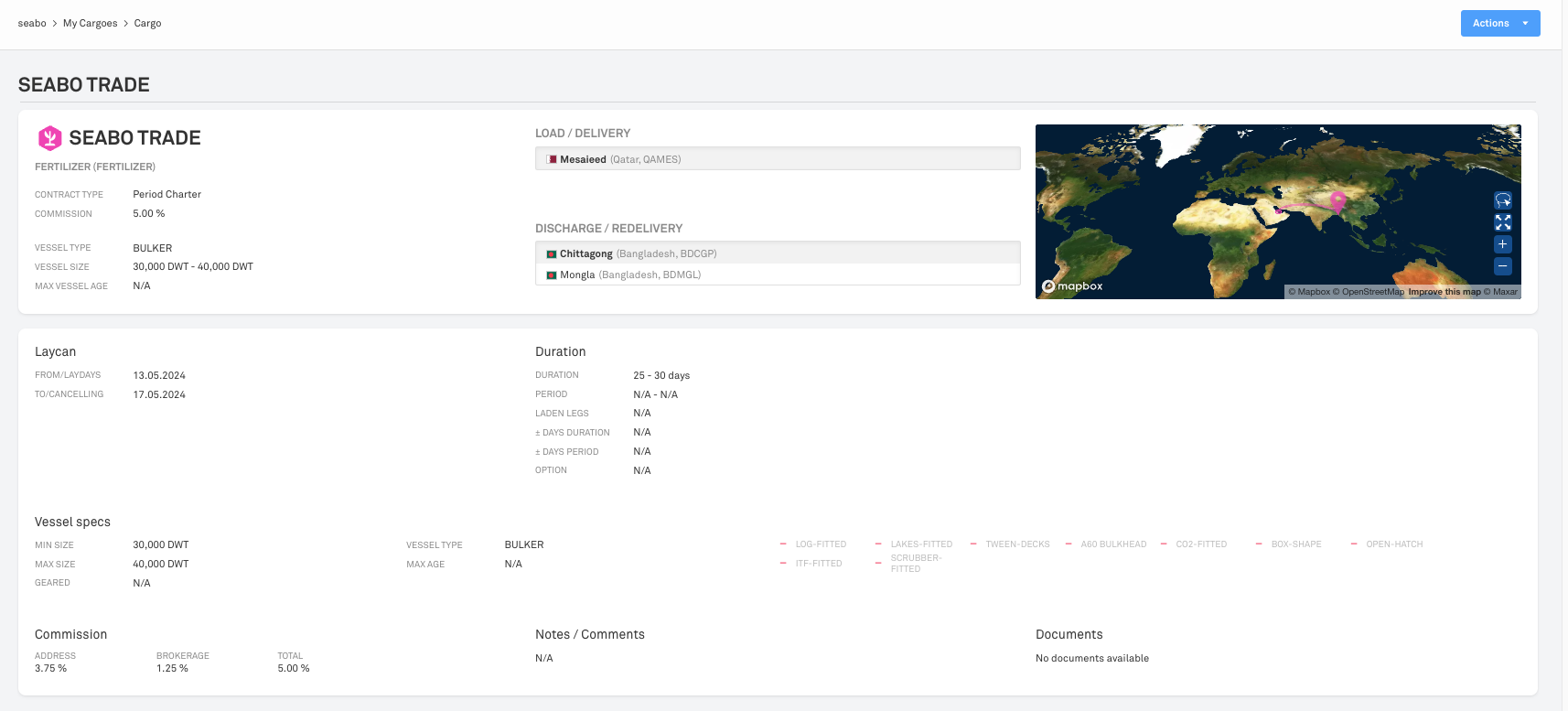Zoom out on the map
The height and width of the screenshot is (711, 1568).
click(x=1502, y=266)
